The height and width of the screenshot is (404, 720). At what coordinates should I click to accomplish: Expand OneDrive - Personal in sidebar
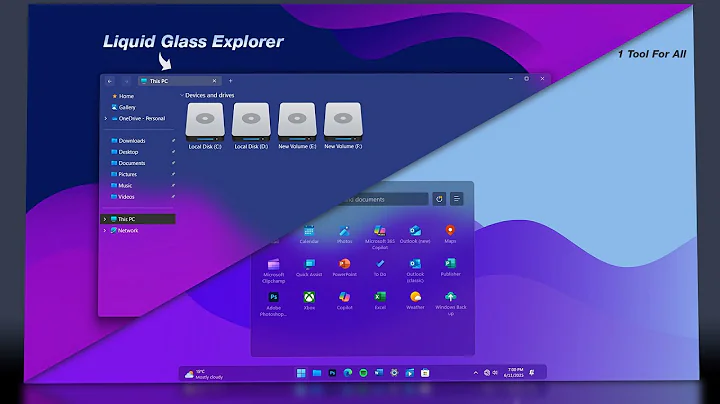tap(106, 118)
